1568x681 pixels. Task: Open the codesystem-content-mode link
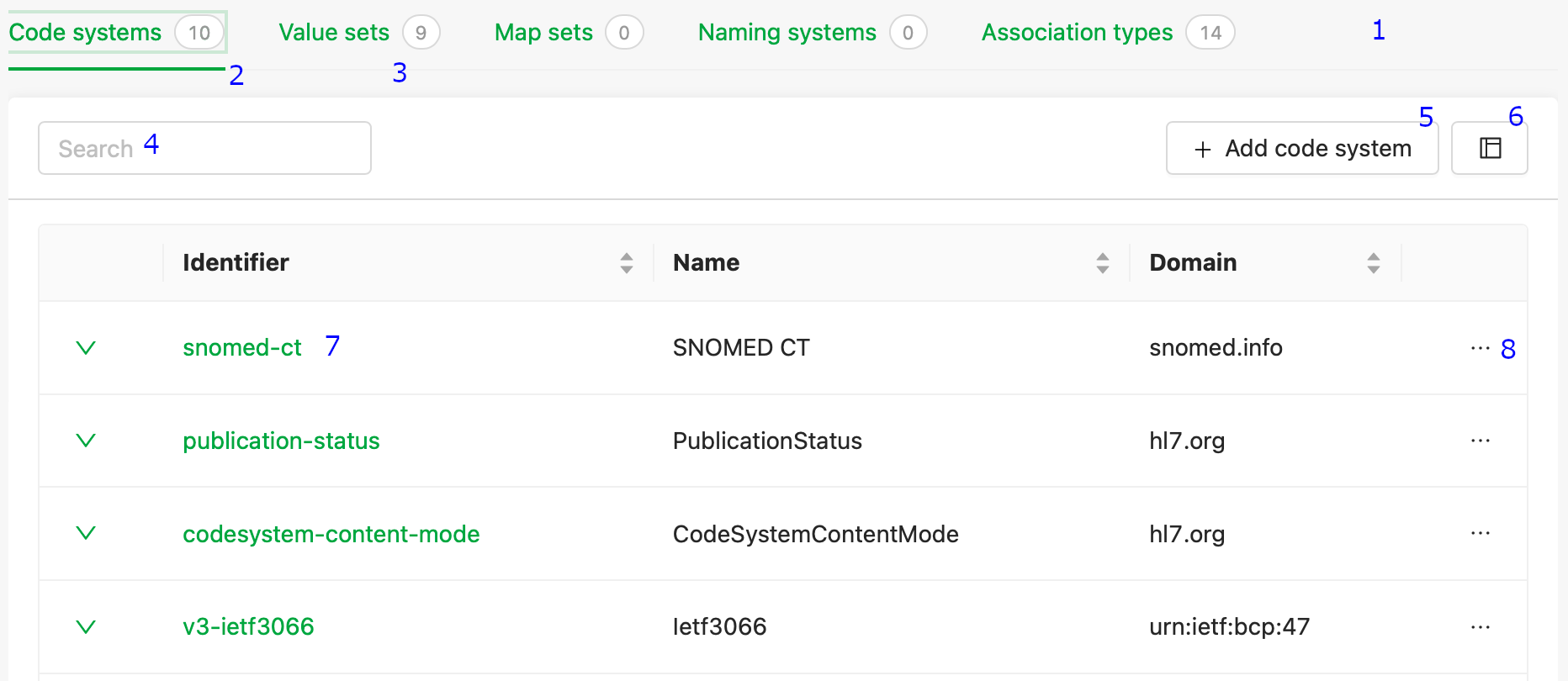331,534
